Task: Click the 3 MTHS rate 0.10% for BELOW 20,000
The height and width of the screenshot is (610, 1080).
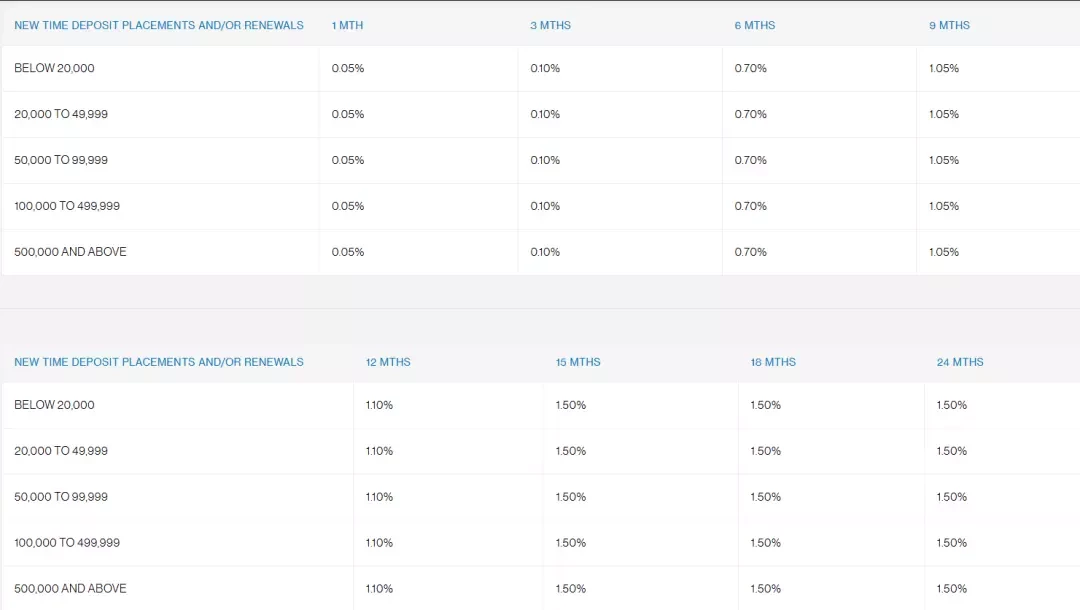Action: 545,68
